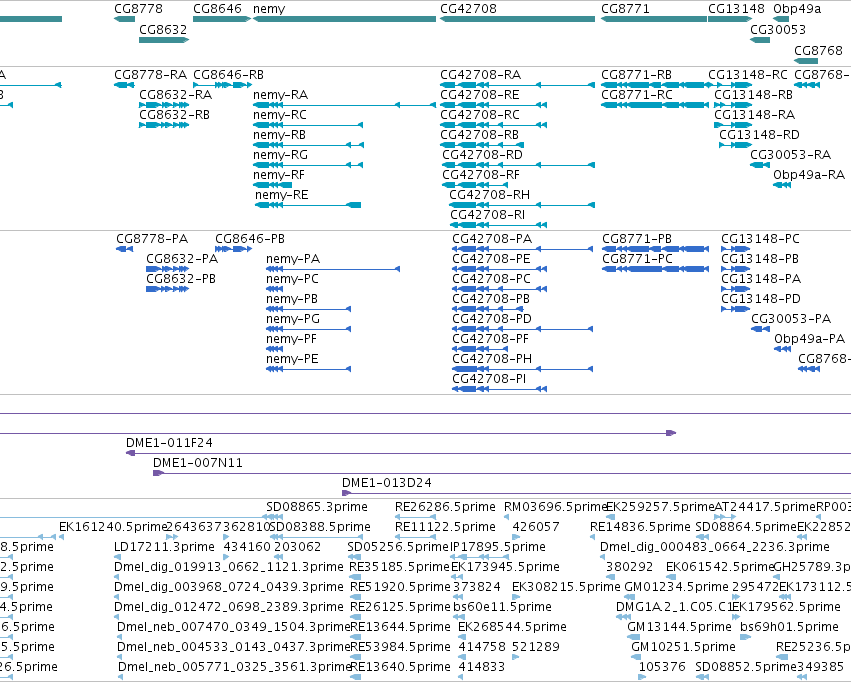
Task: Select transcript CG8646-RB
Action: [x=228, y=74]
